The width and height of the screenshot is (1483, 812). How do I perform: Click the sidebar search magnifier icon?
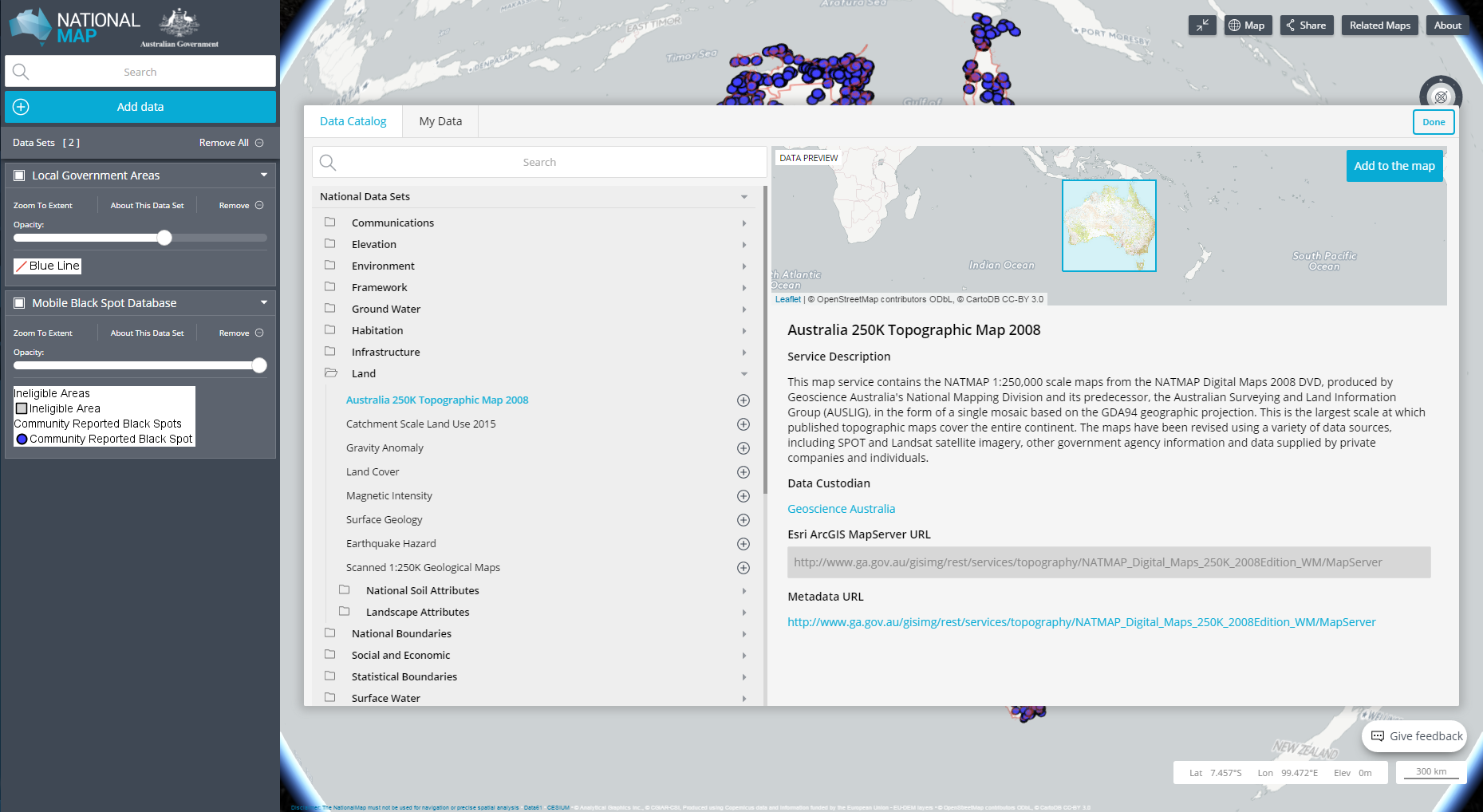(21, 72)
